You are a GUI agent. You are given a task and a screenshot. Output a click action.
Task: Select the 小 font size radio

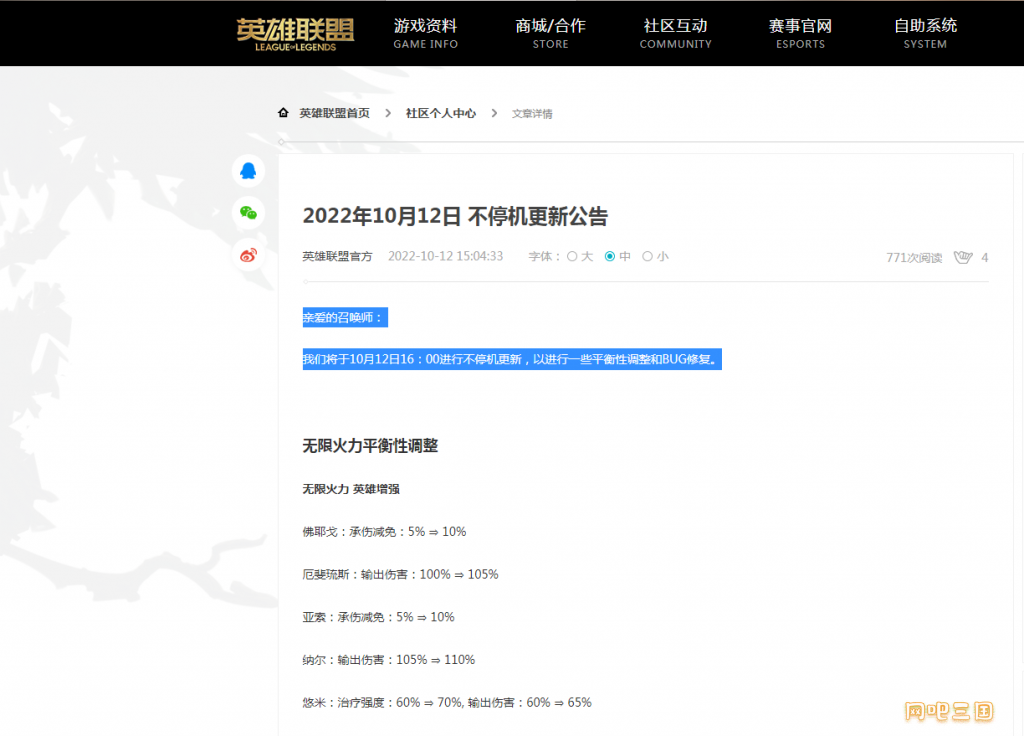pos(647,257)
